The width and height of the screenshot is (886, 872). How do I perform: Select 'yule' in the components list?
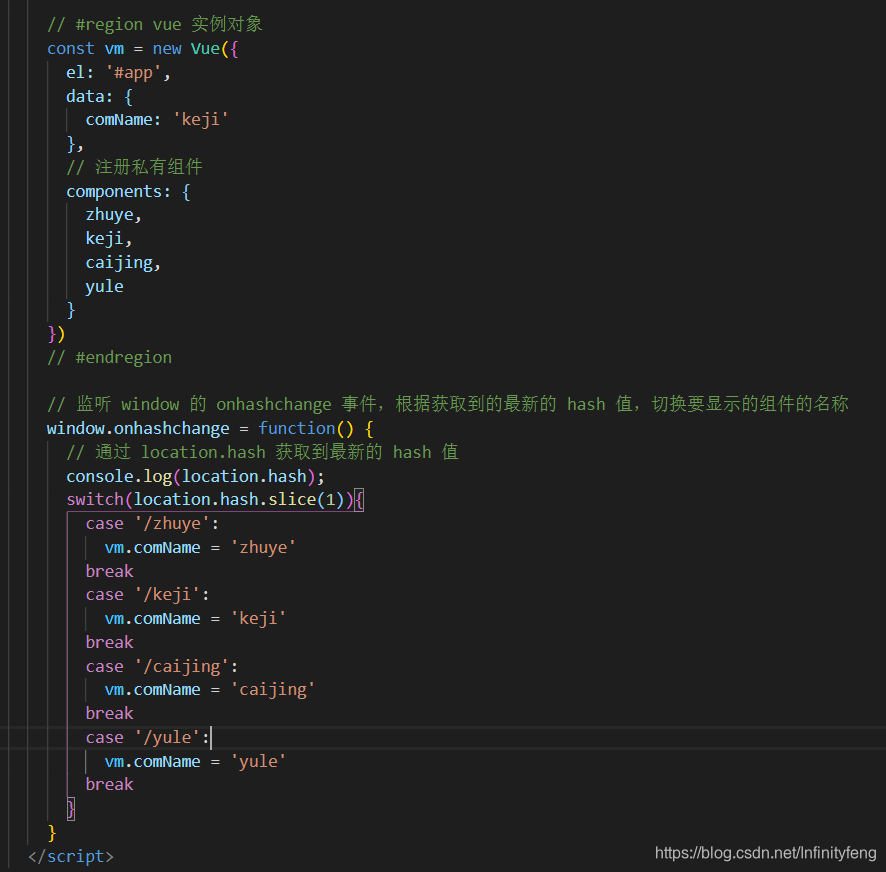pos(105,287)
